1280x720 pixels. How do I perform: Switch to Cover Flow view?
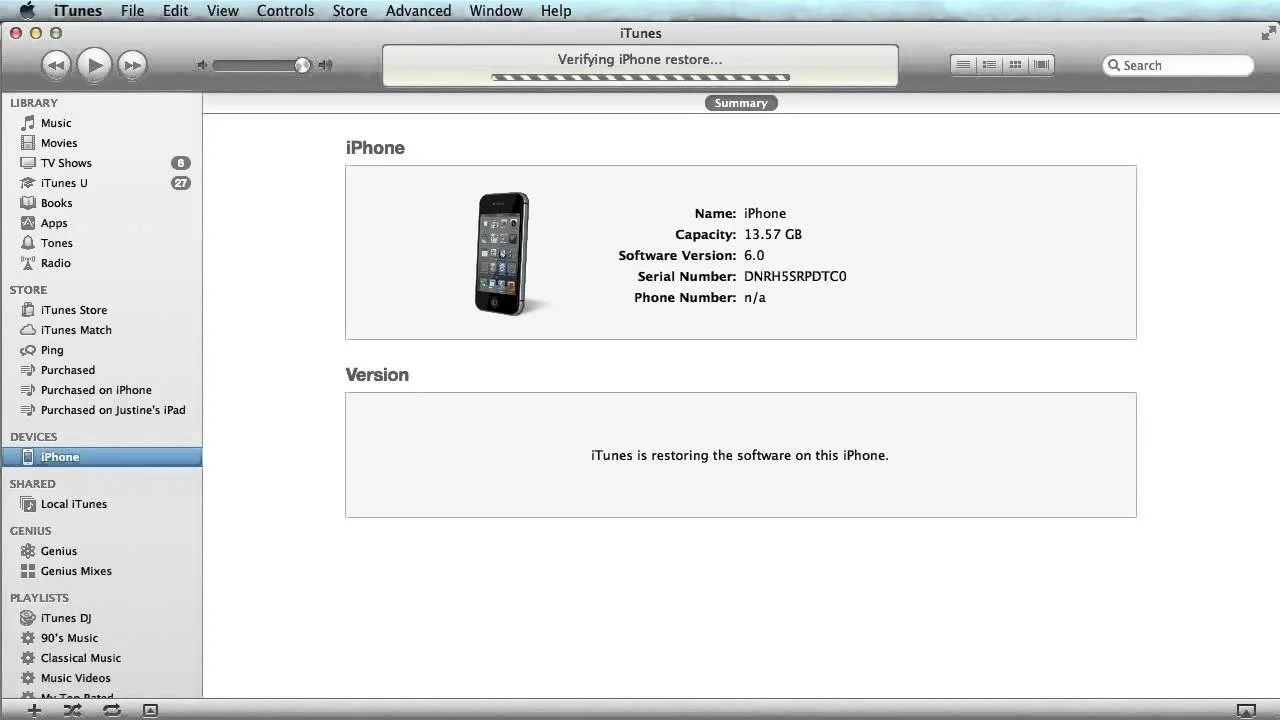click(1041, 65)
